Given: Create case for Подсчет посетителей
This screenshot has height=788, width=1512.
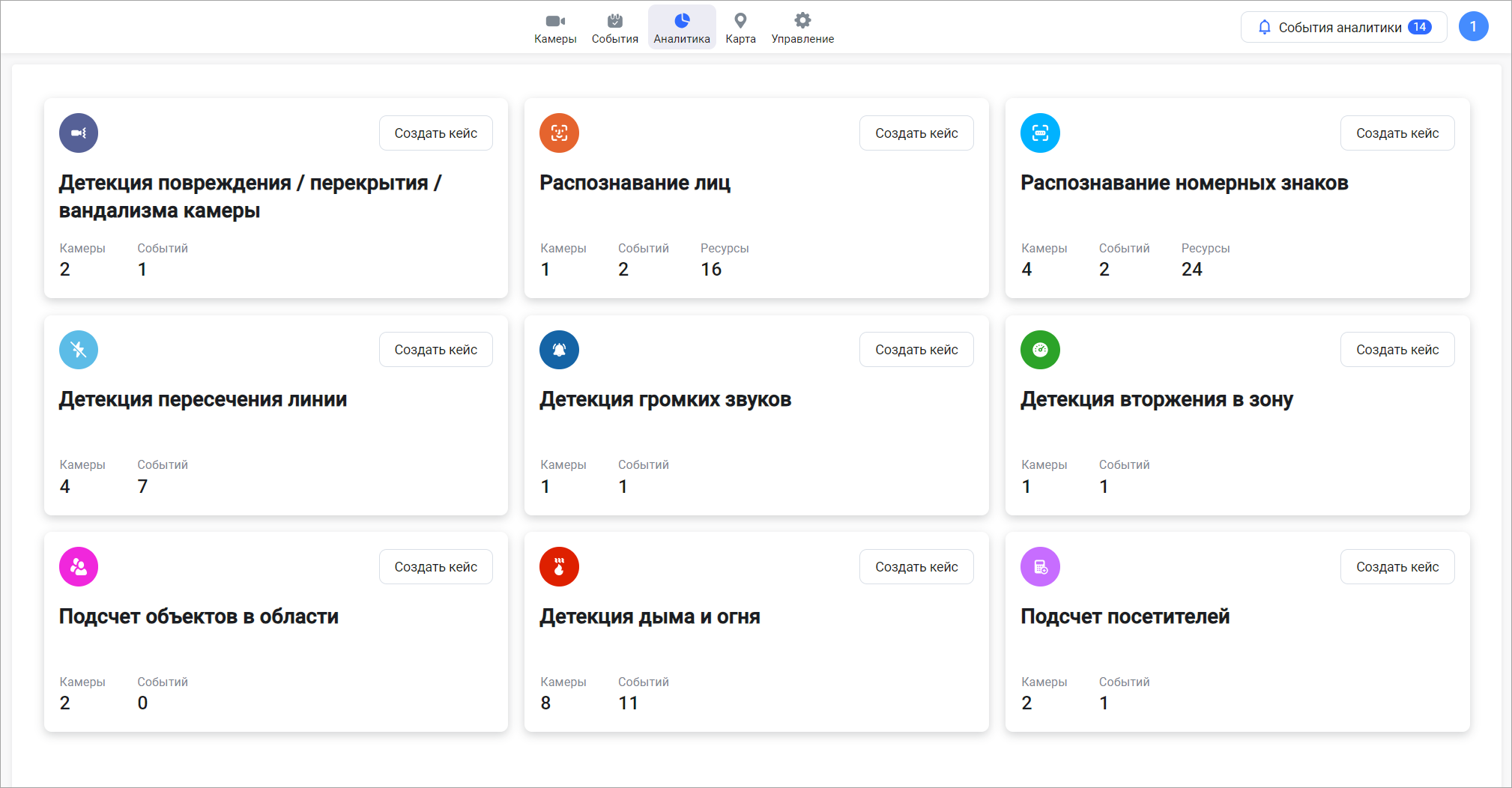Looking at the screenshot, I should 1397,567.
